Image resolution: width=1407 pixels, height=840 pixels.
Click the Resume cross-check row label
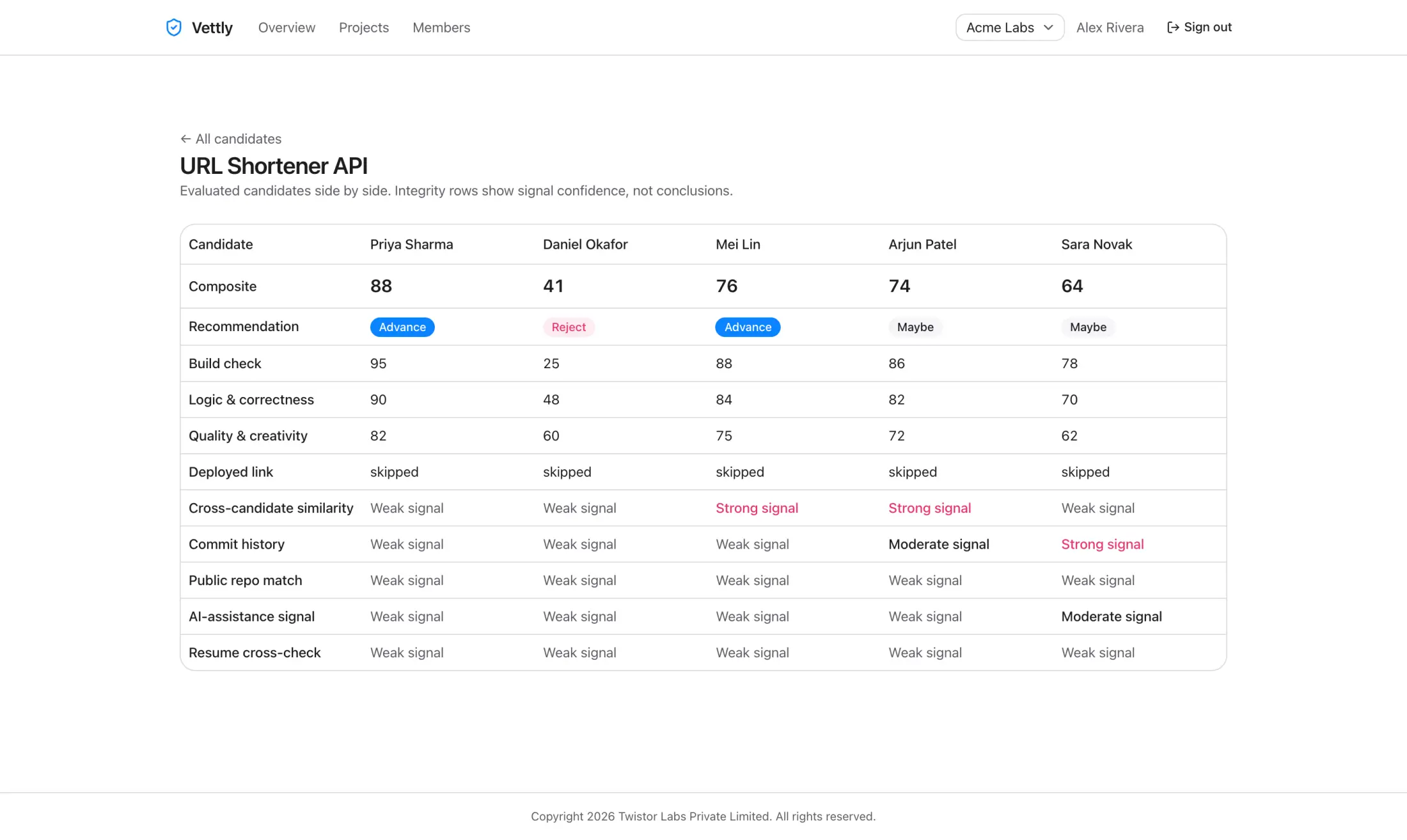255,652
